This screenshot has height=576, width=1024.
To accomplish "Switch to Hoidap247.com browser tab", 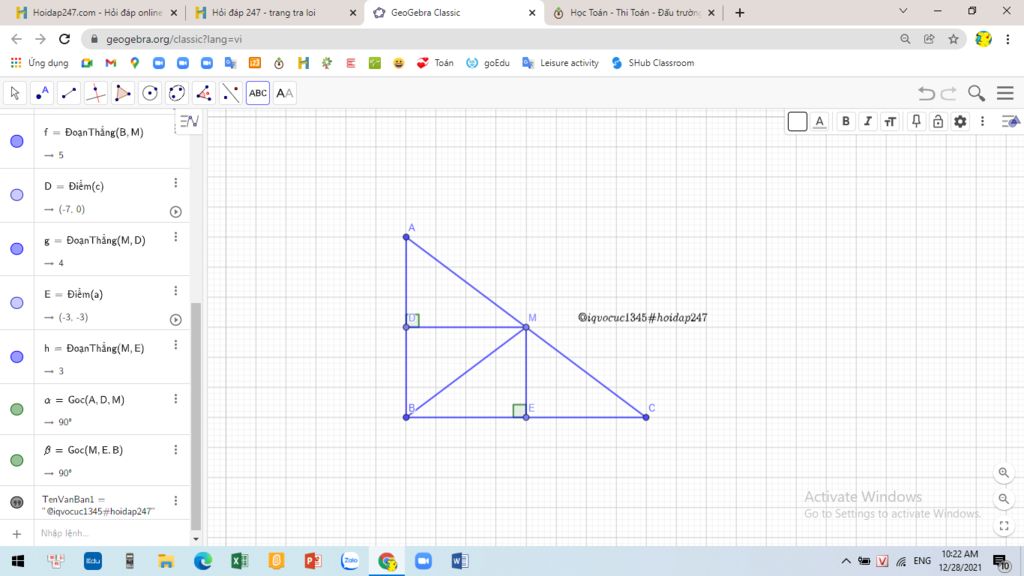I will pyautogui.click(x=97, y=12).
